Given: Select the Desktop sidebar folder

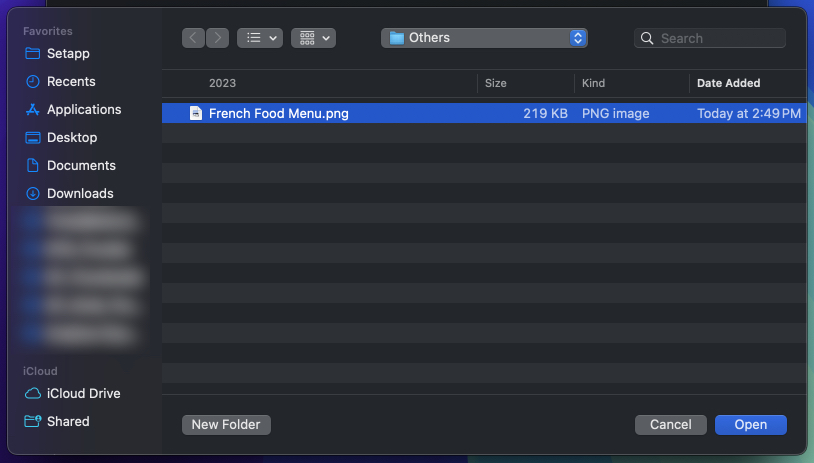Looking at the screenshot, I should 72,137.
